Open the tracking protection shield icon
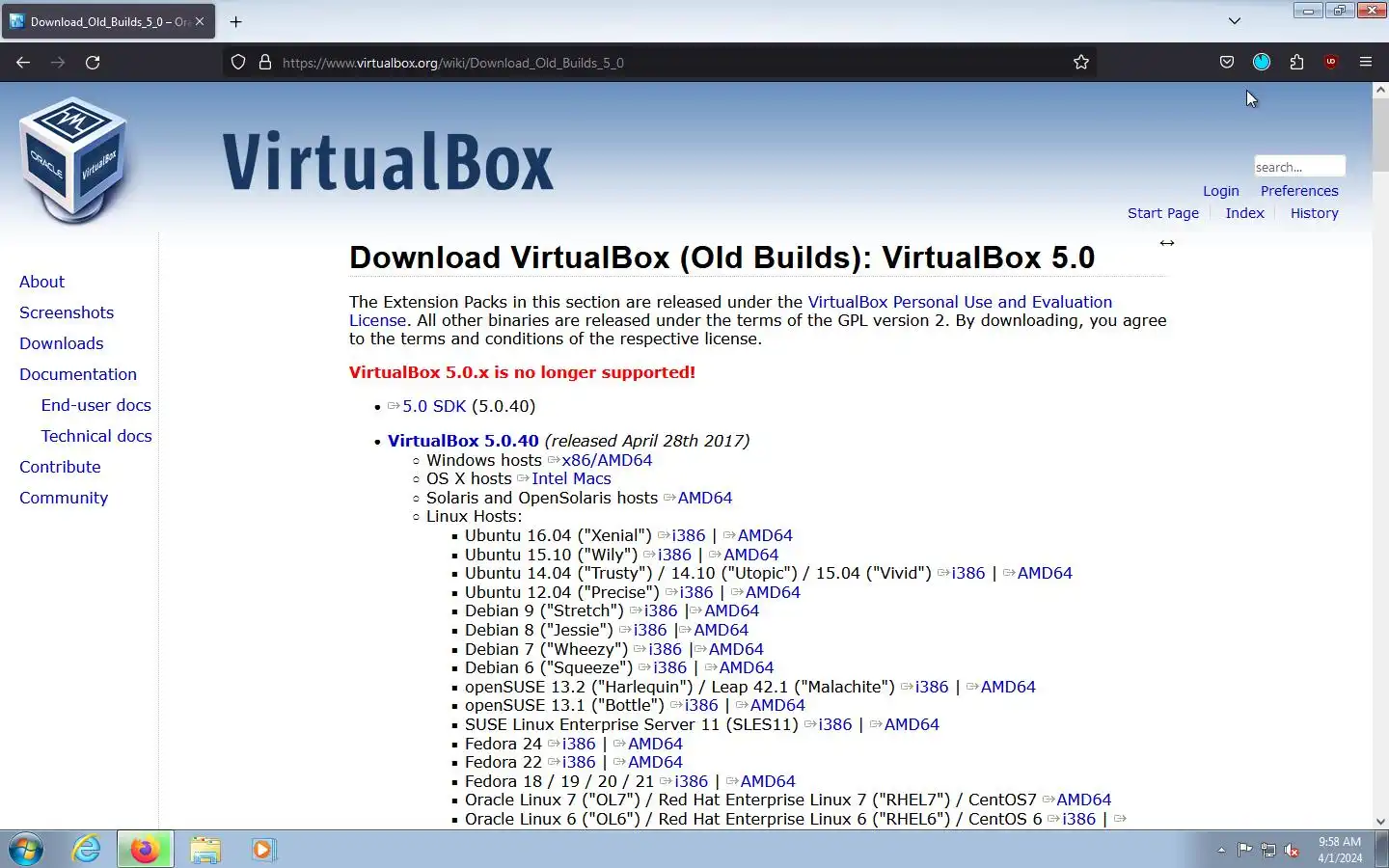Screen dimensions: 1389x868 point(238,62)
